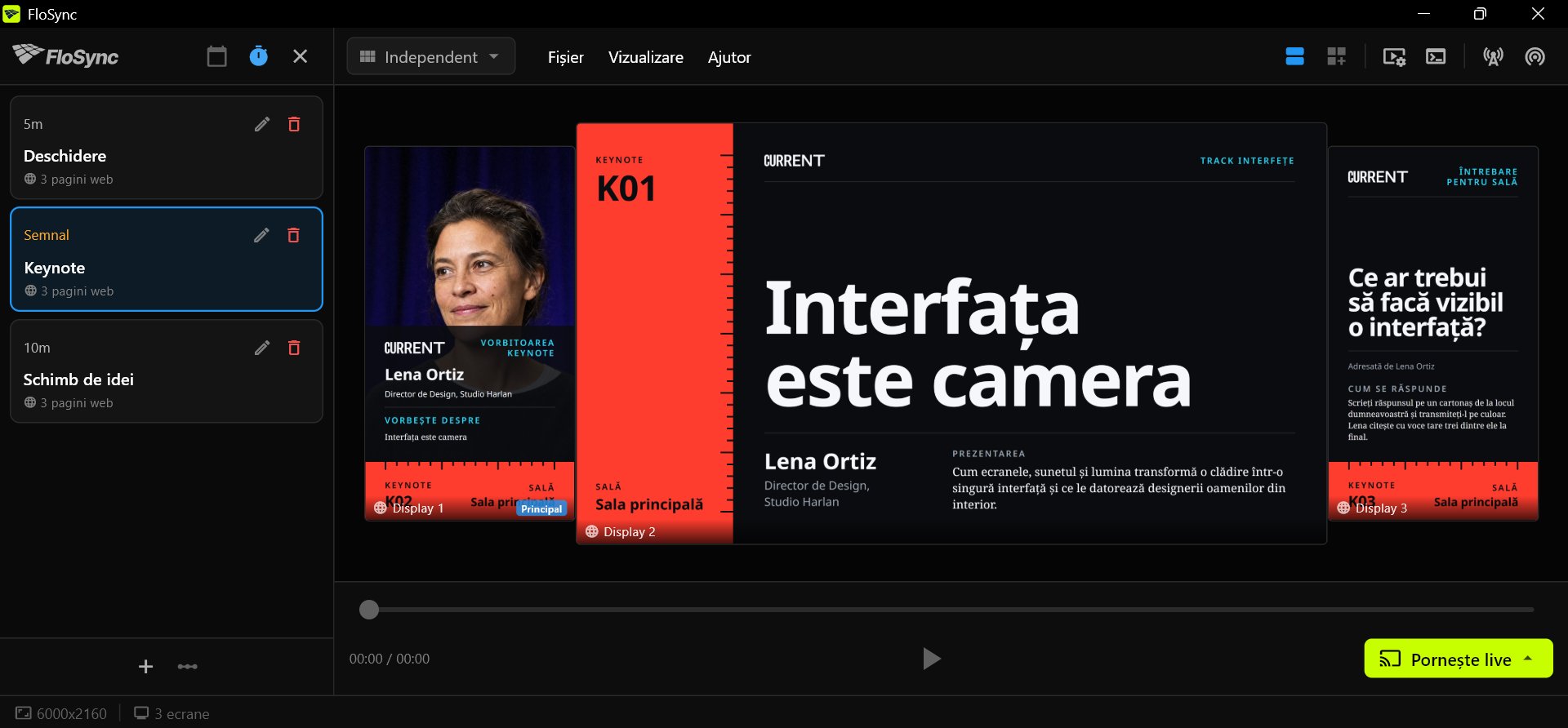Toggle the blue stopwatch timer icon

[x=258, y=56]
